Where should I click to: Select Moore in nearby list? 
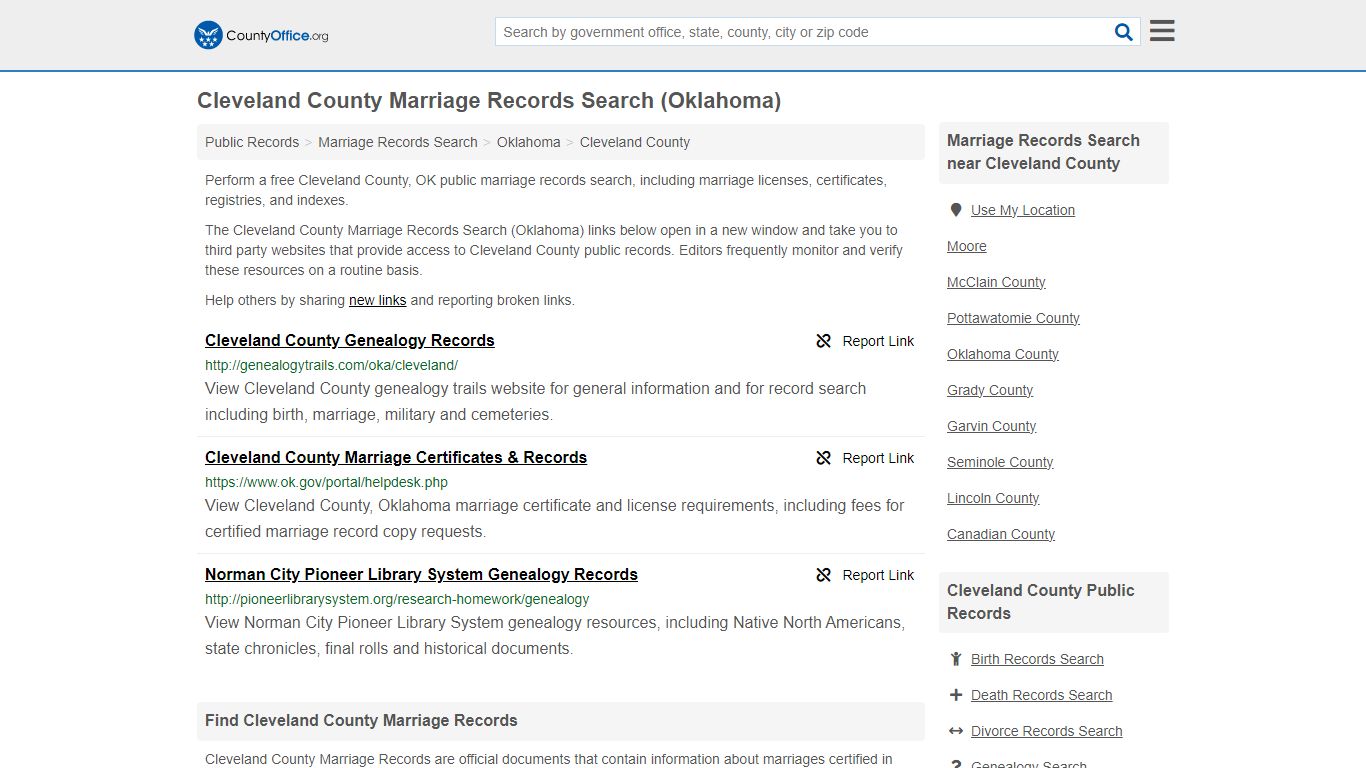click(967, 246)
